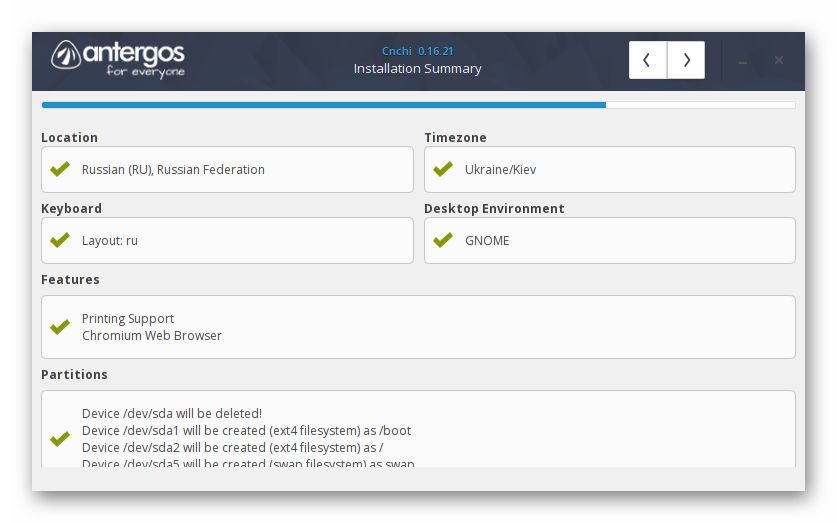The image size is (837, 523).
Task: Click the 'Installation Summary' title
Action: click(417, 69)
